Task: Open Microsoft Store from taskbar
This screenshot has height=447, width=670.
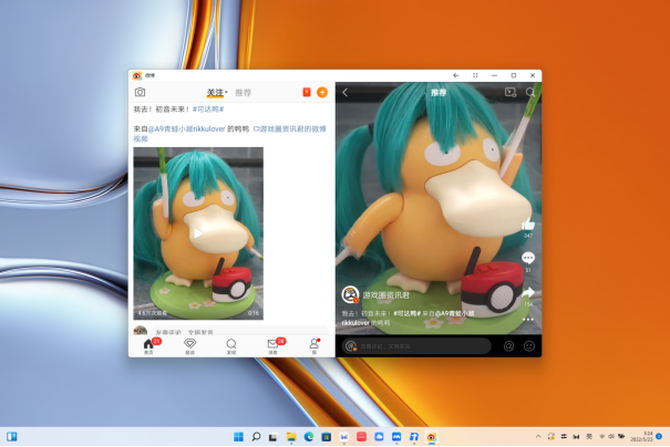Action: pyautogui.click(x=326, y=437)
